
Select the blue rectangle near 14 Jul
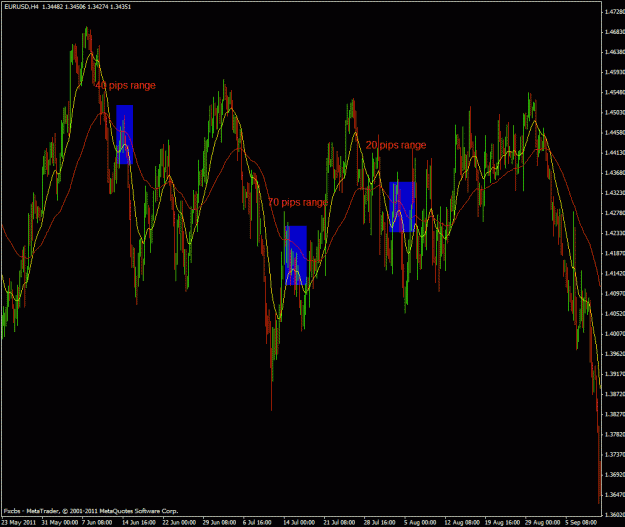point(296,256)
